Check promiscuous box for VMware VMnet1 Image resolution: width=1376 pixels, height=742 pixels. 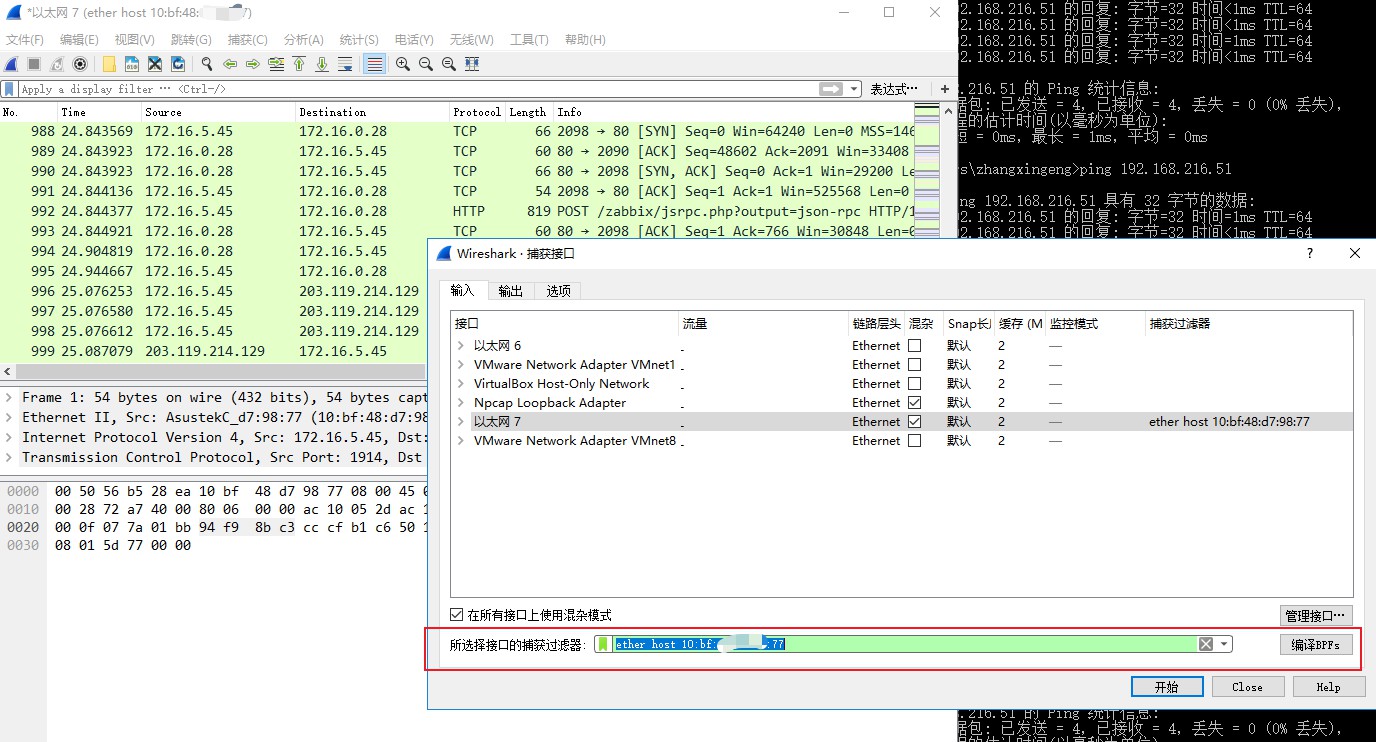tap(914, 365)
